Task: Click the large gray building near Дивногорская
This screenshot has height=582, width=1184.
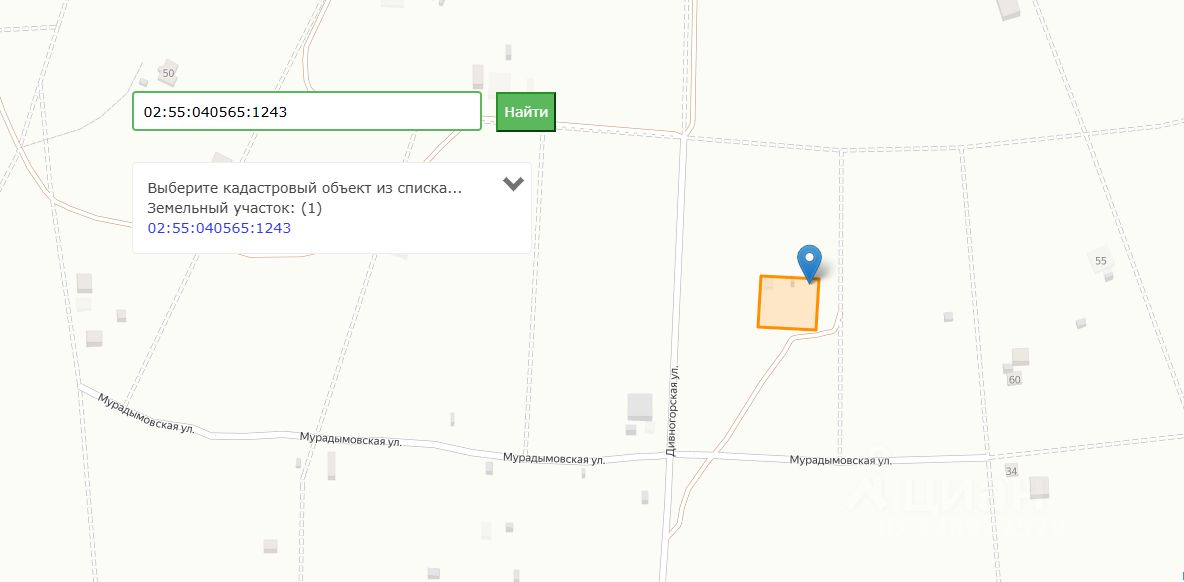Action: (640, 407)
